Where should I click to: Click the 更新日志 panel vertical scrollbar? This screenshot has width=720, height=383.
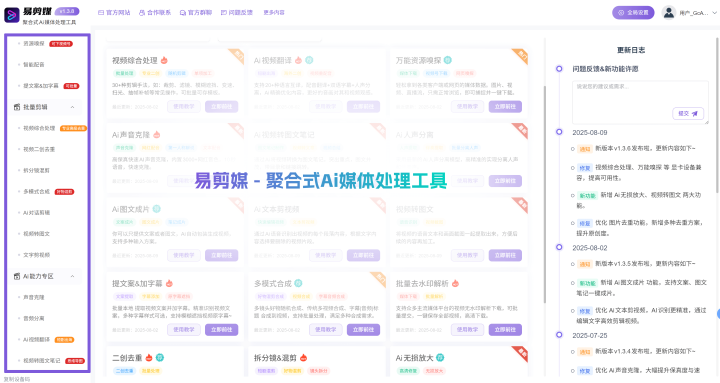[x=718, y=115]
